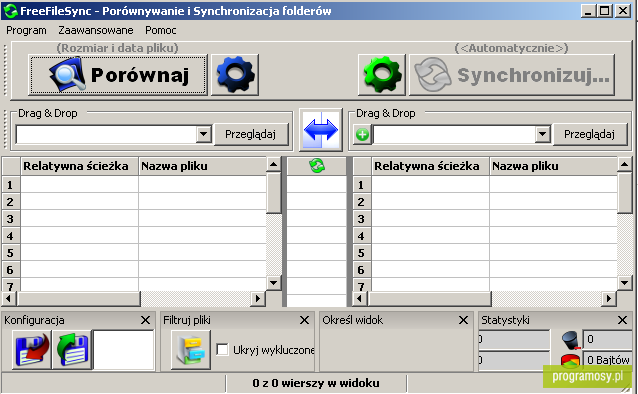Viewport: 638px width, 394px height.
Task: Expand right folder path dropdown
Action: click(x=542, y=134)
